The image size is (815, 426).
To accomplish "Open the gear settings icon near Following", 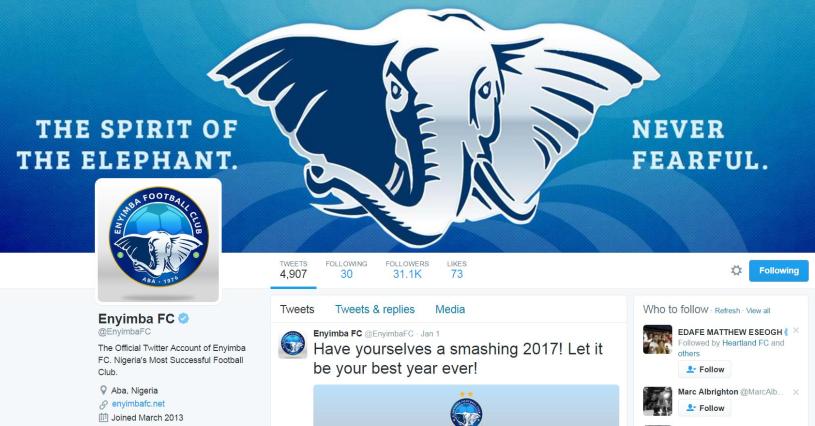I will point(736,271).
